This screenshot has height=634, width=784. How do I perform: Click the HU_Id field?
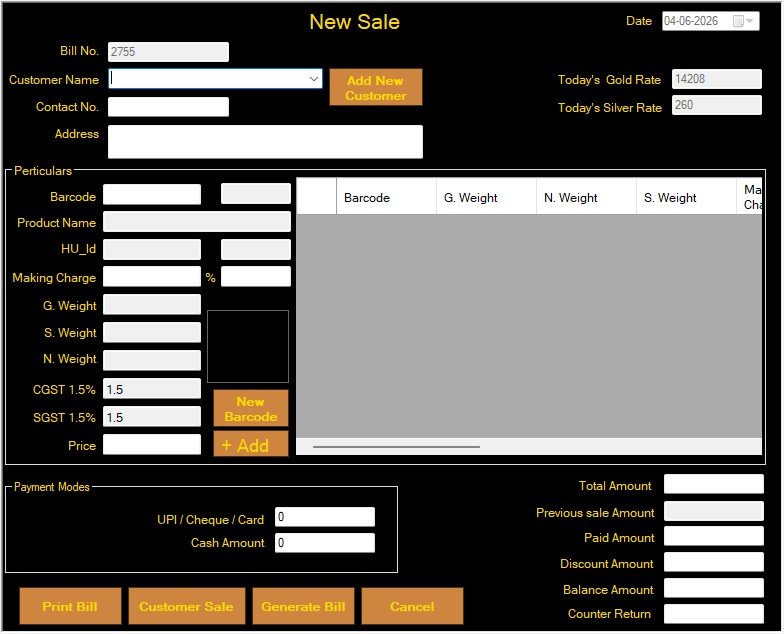tap(152, 249)
